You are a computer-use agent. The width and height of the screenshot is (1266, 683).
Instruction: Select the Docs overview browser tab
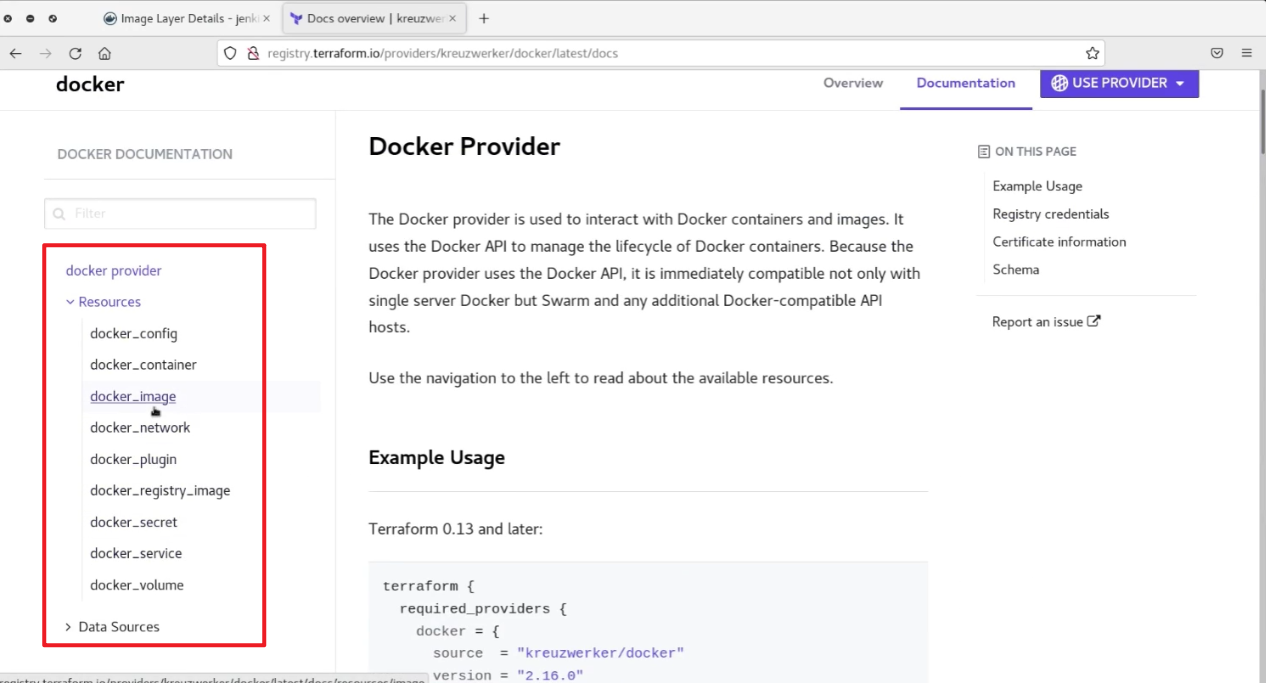coord(375,18)
